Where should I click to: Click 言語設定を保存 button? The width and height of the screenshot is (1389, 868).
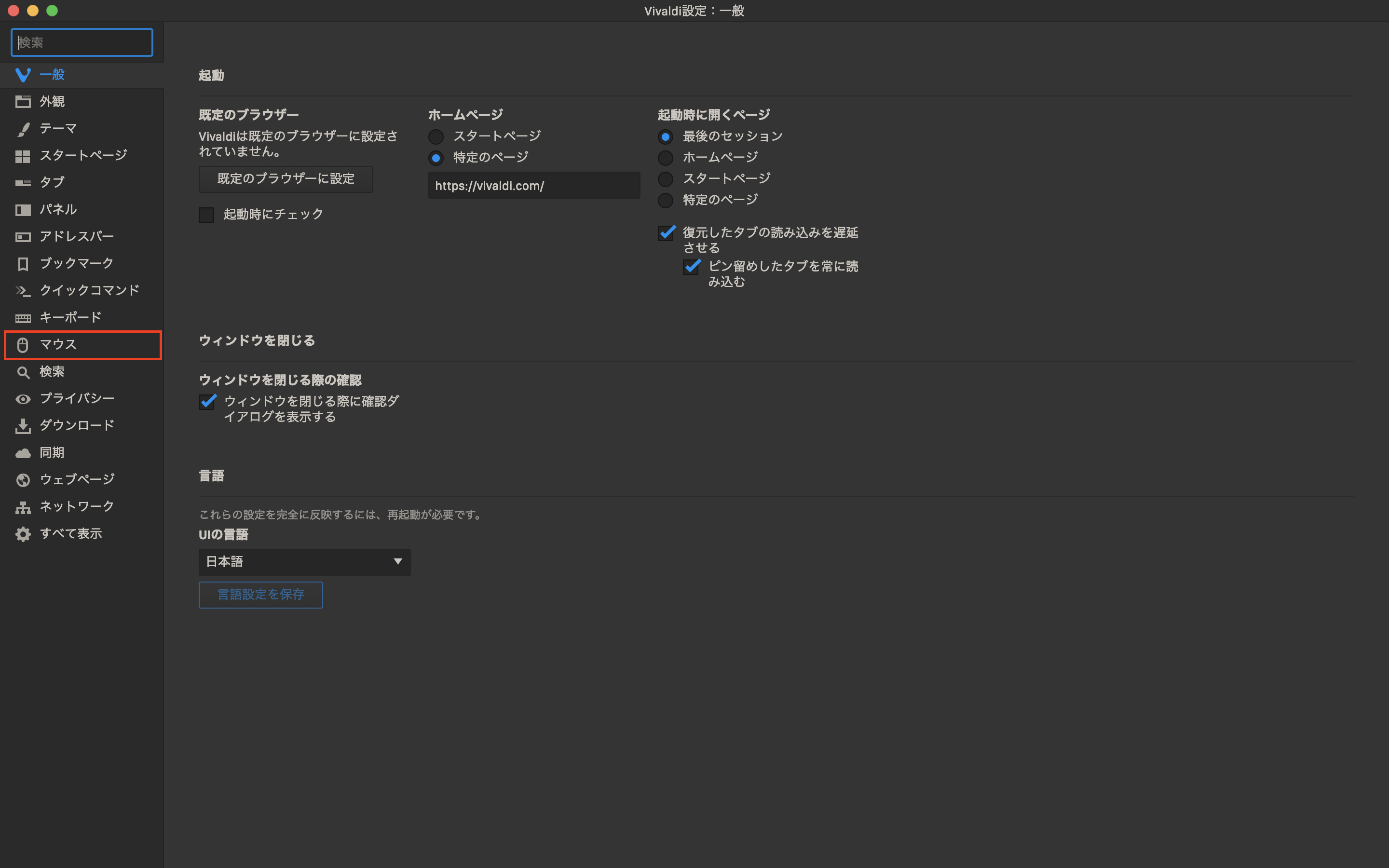click(x=260, y=595)
